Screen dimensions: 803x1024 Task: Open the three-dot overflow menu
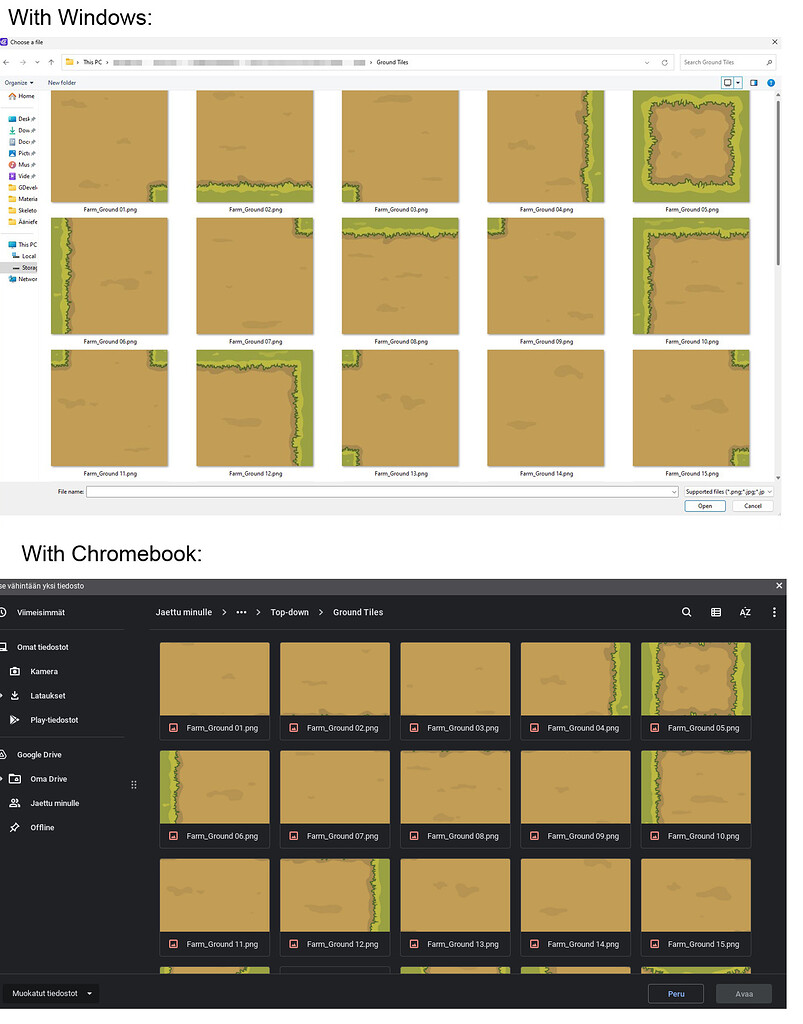click(x=774, y=611)
